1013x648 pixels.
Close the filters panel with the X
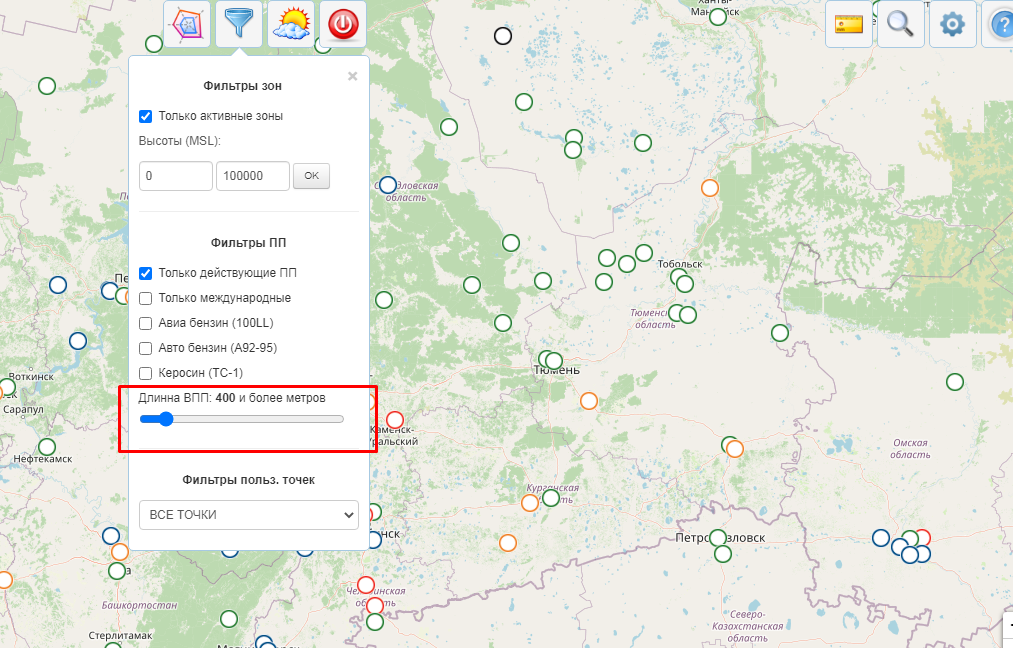pyautogui.click(x=352, y=76)
